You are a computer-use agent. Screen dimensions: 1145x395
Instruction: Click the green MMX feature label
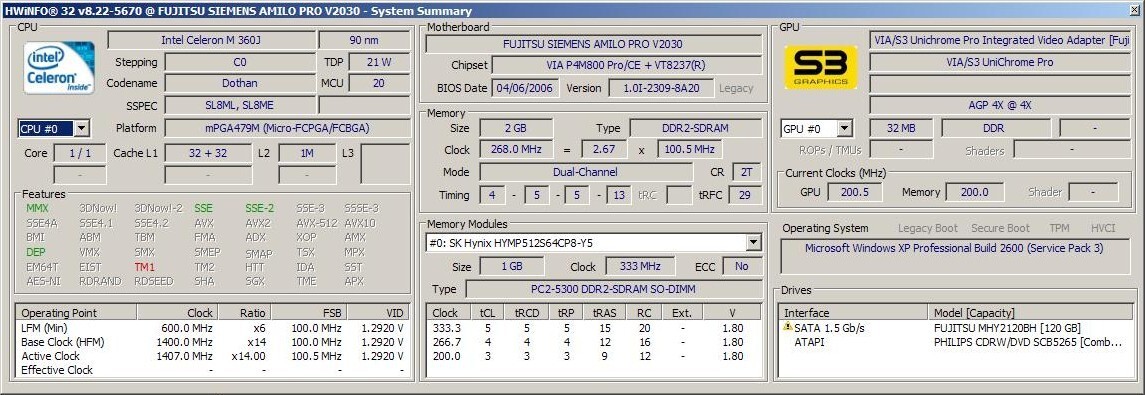(37, 208)
